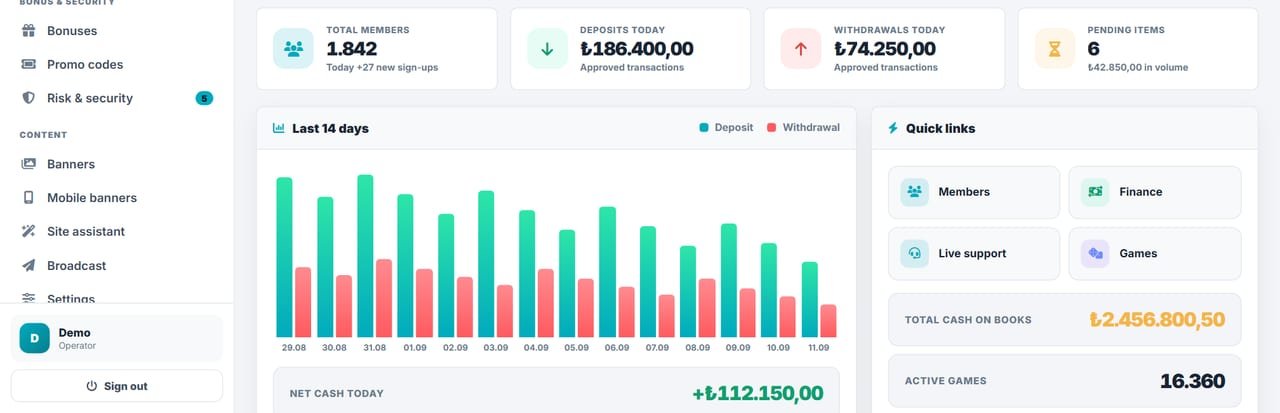Image resolution: width=1280 pixels, height=413 pixels.
Task: Click the red withdrawal bar for 29.08
Action: [x=303, y=302]
